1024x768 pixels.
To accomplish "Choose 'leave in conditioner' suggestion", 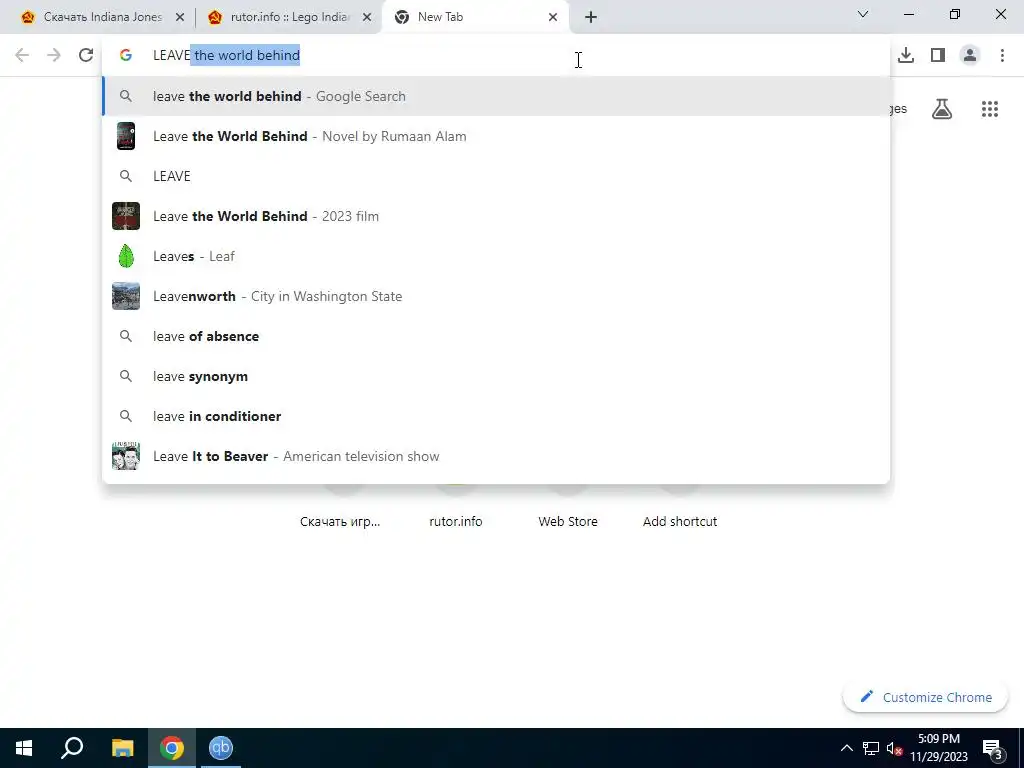I will click(496, 416).
